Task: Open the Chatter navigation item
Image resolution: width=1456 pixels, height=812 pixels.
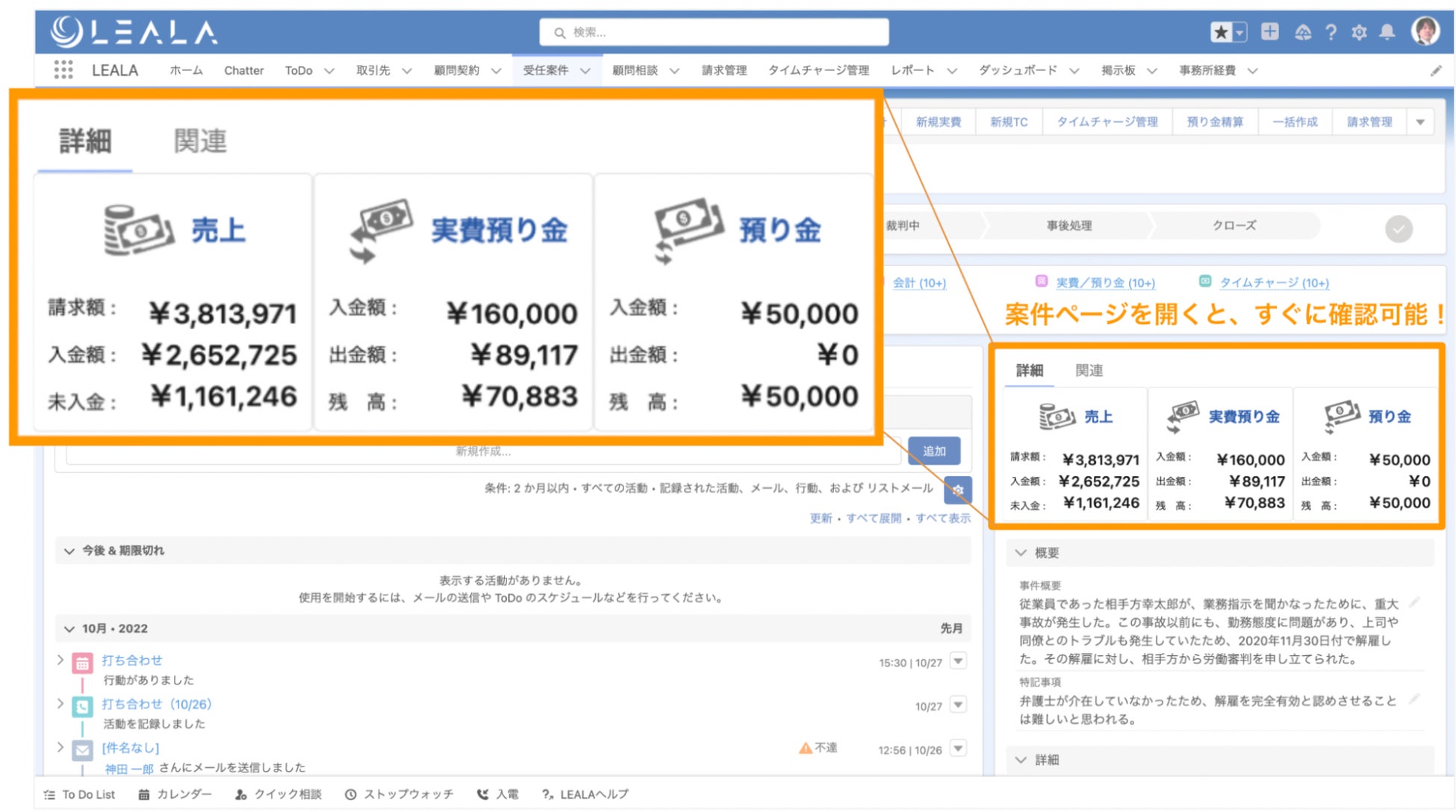Action: tap(243, 71)
